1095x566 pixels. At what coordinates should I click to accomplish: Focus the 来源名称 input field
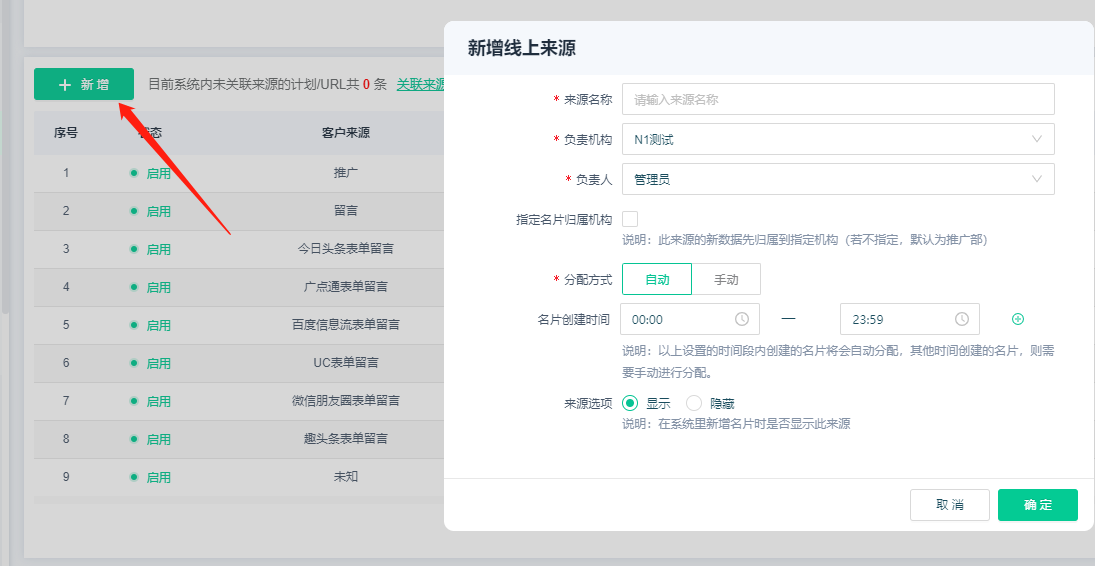click(837, 99)
